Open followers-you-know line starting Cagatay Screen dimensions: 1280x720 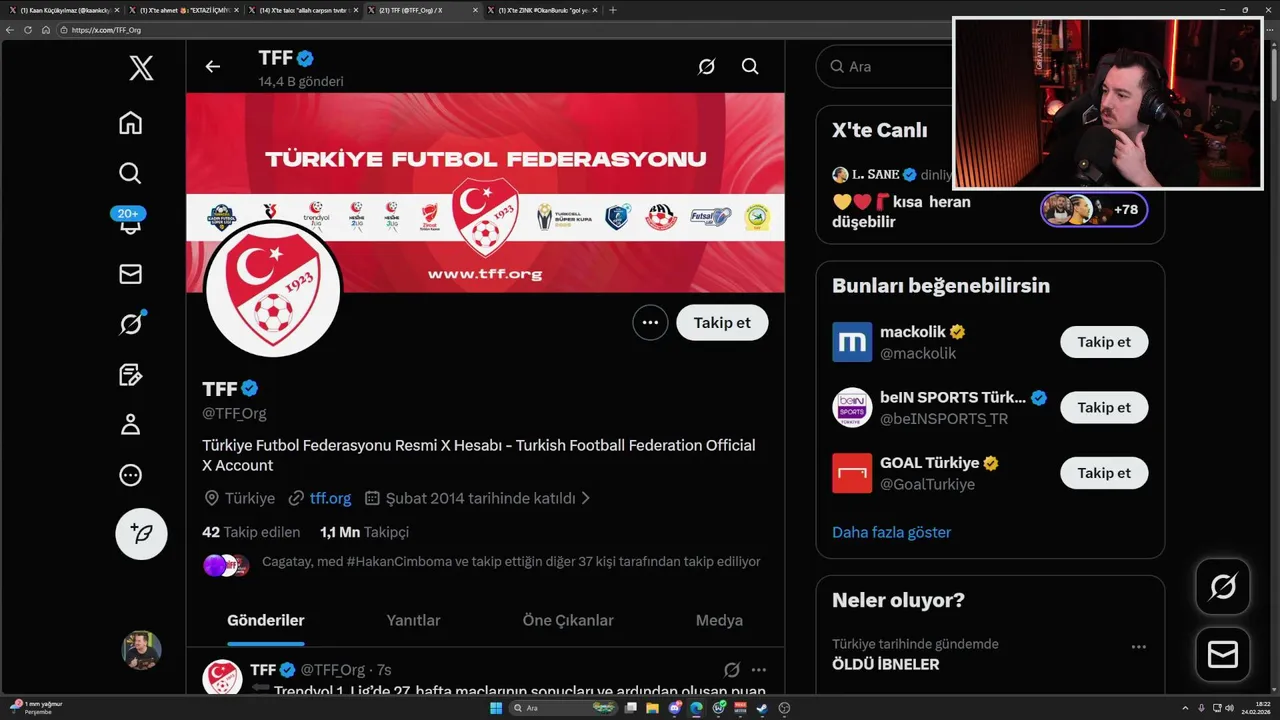(511, 562)
